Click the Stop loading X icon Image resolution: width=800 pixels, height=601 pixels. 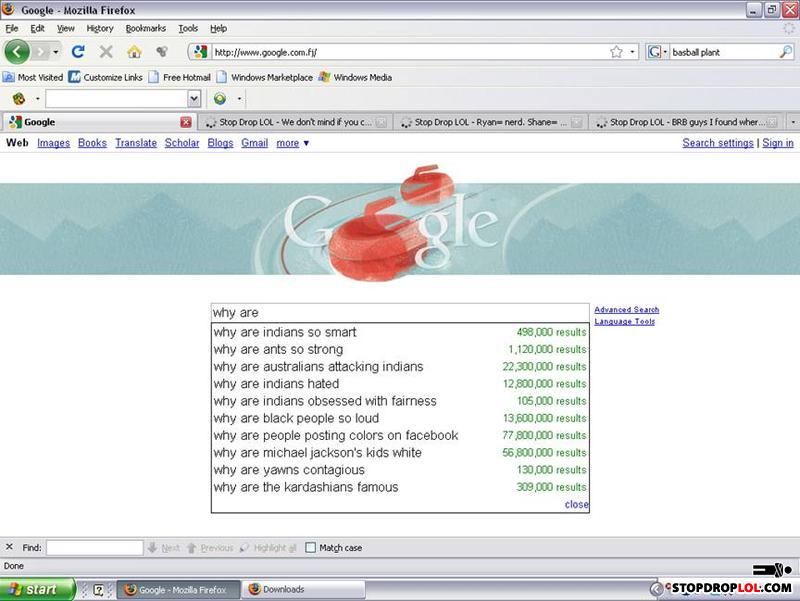(106, 52)
